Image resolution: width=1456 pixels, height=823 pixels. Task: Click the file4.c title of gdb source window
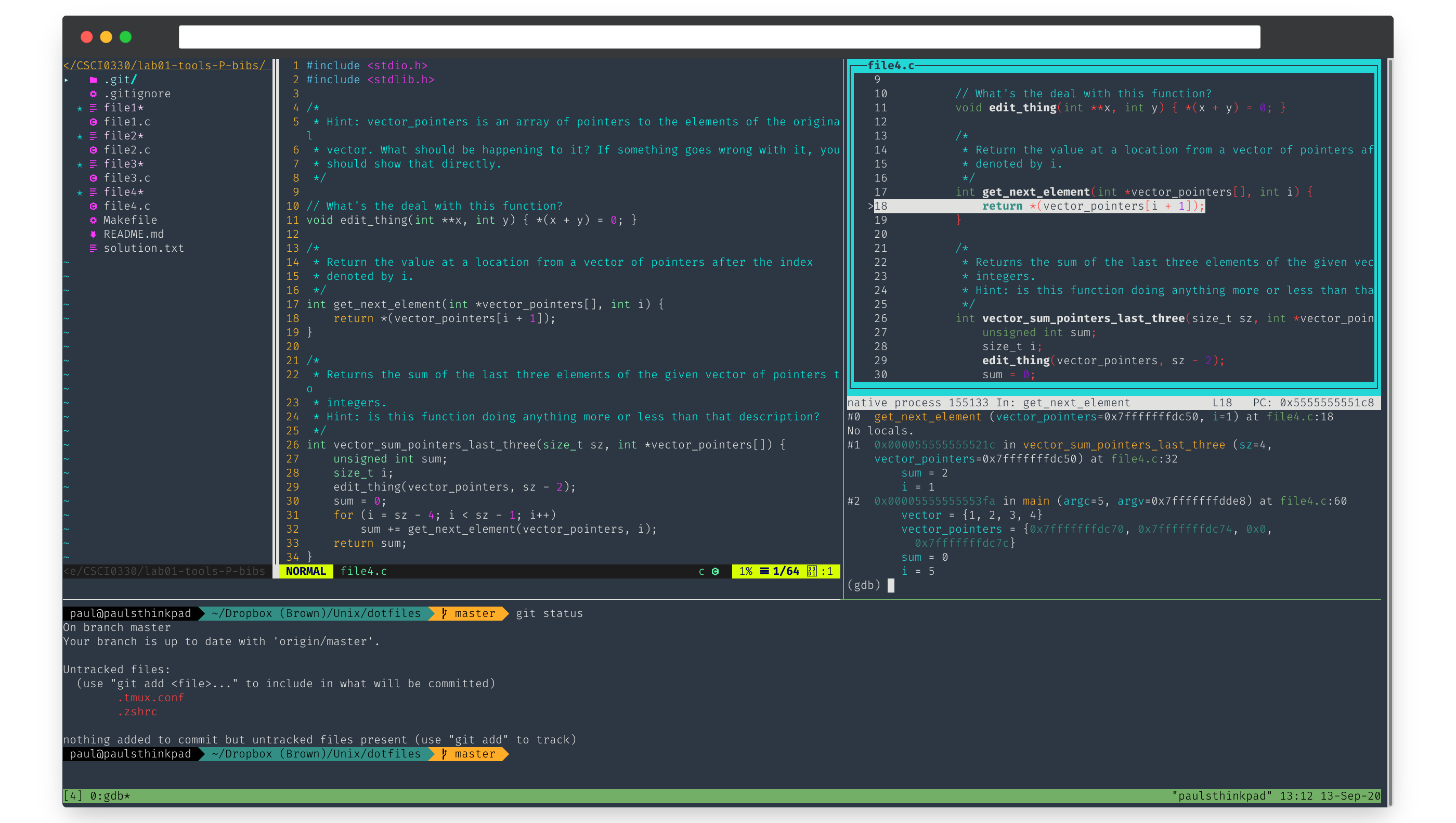click(891, 66)
